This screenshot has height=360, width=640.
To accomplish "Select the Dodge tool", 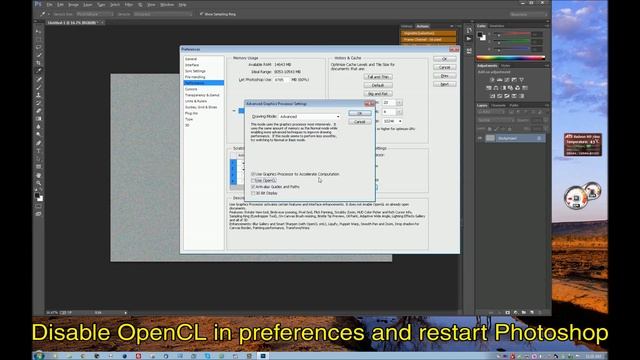I will coord(38,135).
